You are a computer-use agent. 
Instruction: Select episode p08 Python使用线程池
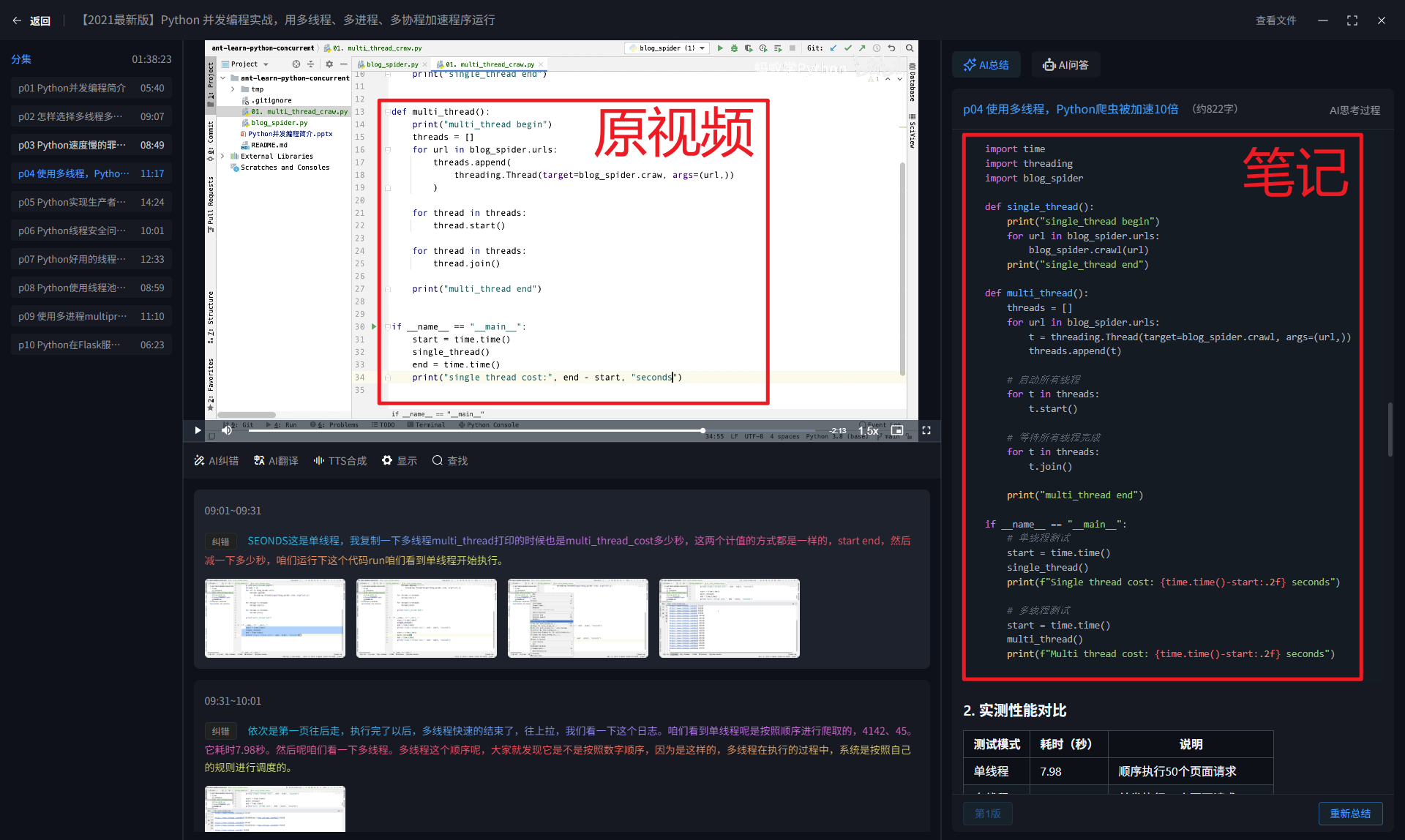[x=91, y=288]
